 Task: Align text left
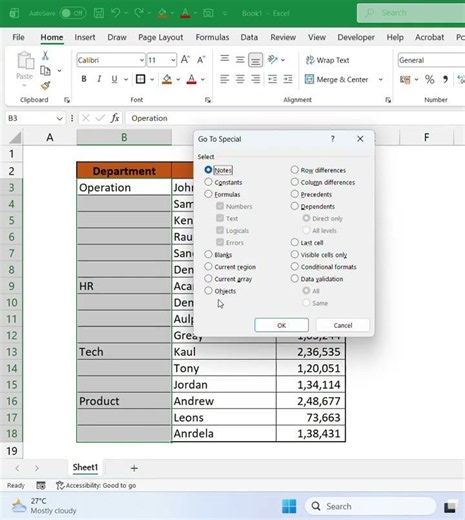click(225, 79)
